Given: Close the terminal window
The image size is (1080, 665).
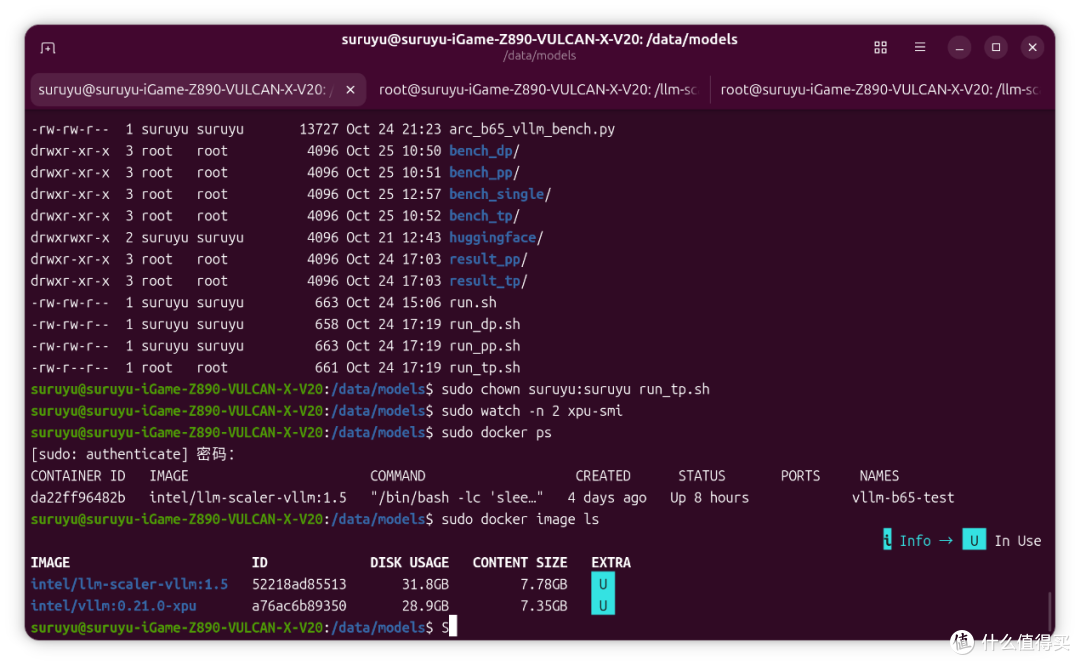Looking at the screenshot, I should [x=1032, y=48].
